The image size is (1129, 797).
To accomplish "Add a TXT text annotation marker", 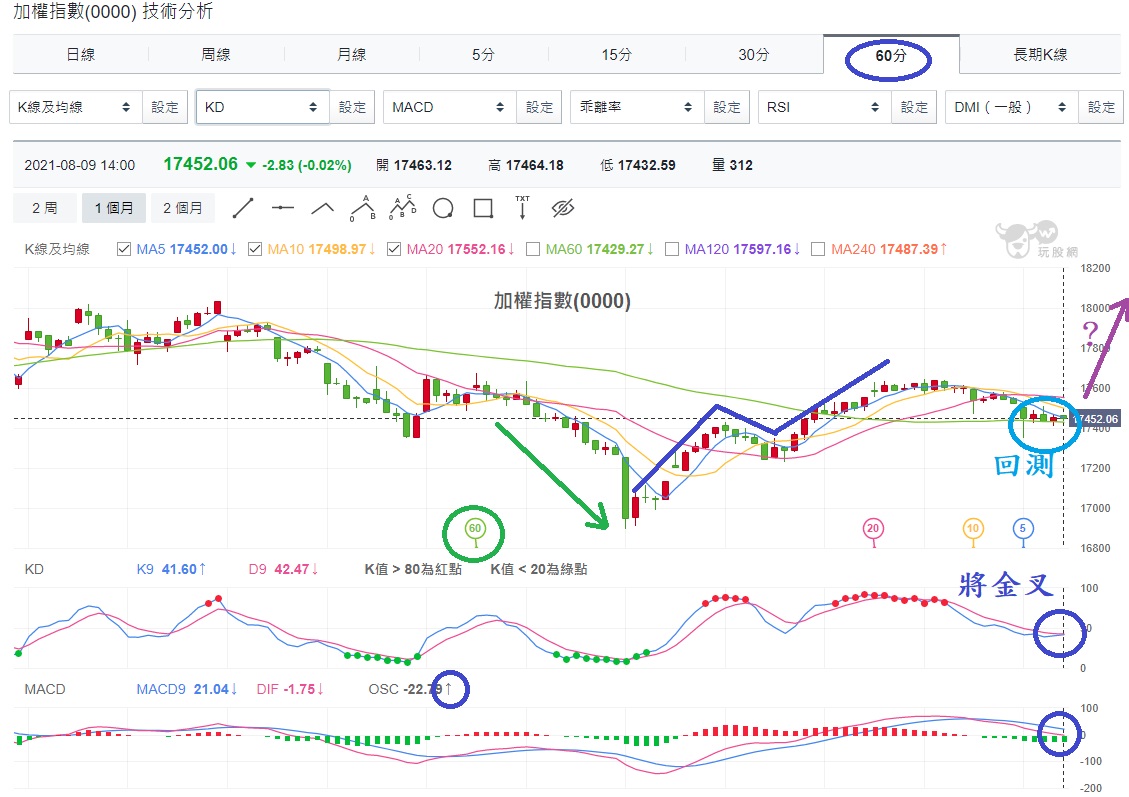I will tap(522, 208).
